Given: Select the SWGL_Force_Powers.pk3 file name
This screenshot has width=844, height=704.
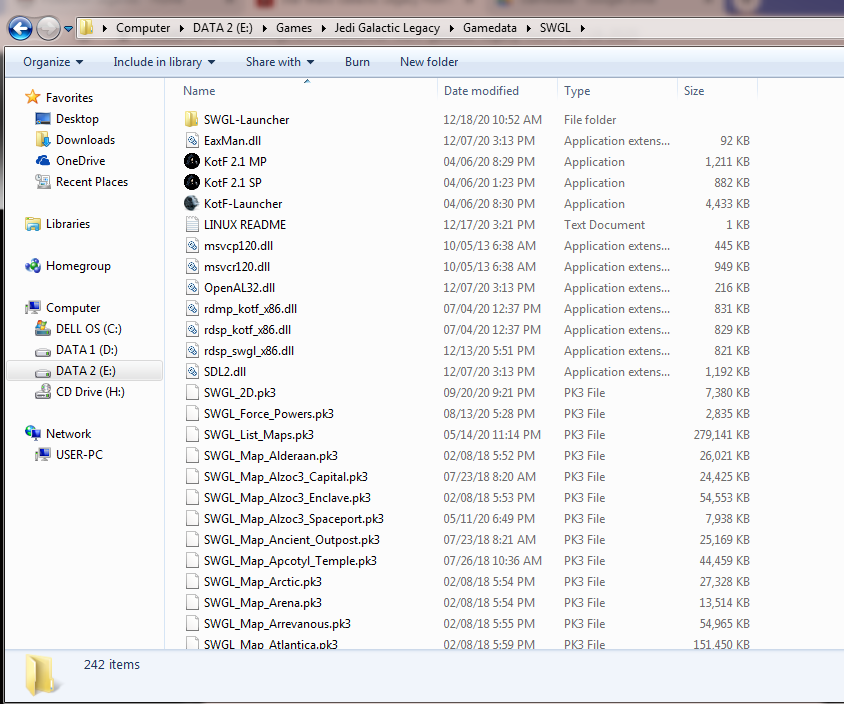Looking at the screenshot, I should [x=269, y=414].
